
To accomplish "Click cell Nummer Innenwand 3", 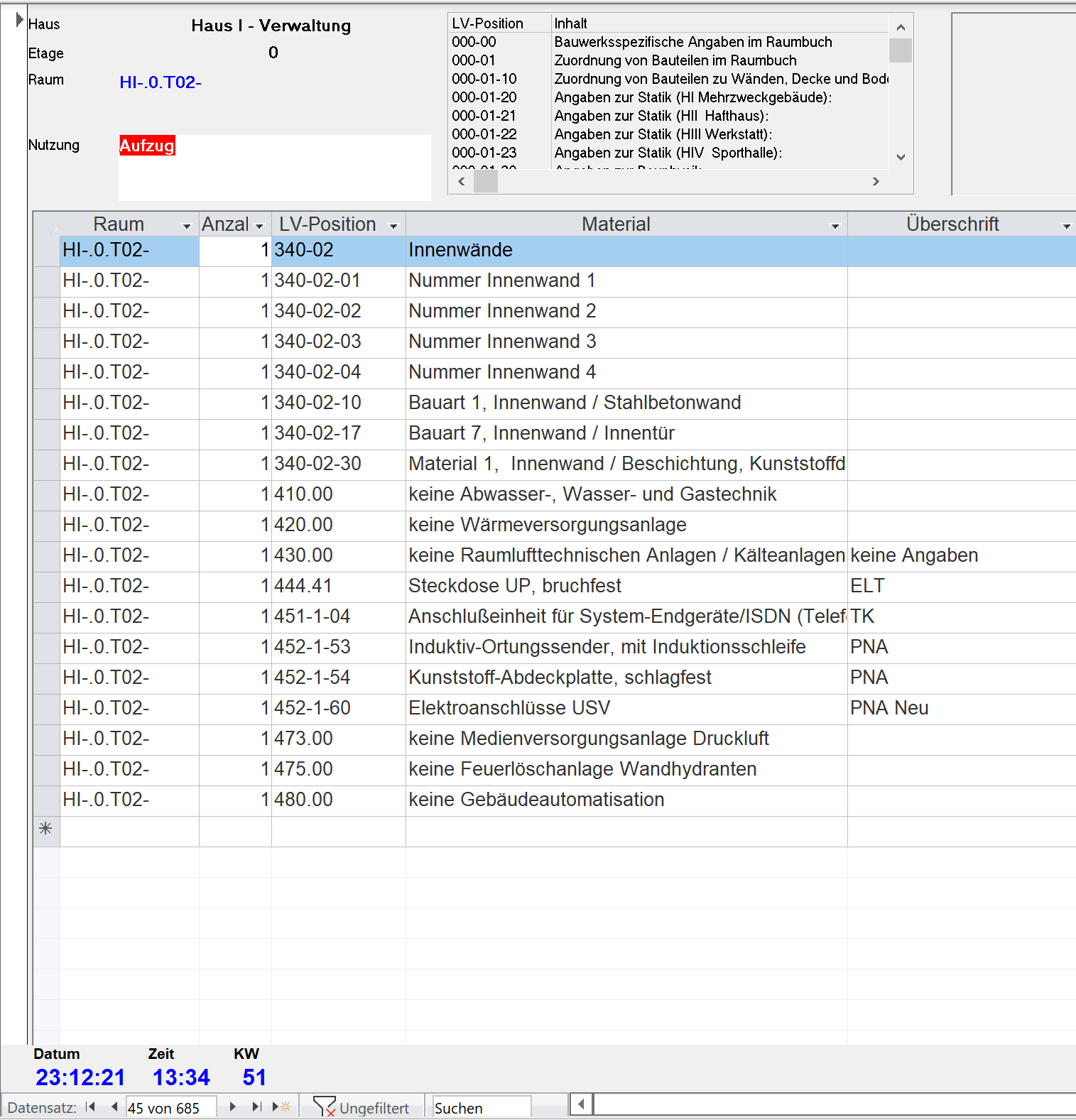I will point(626,342).
